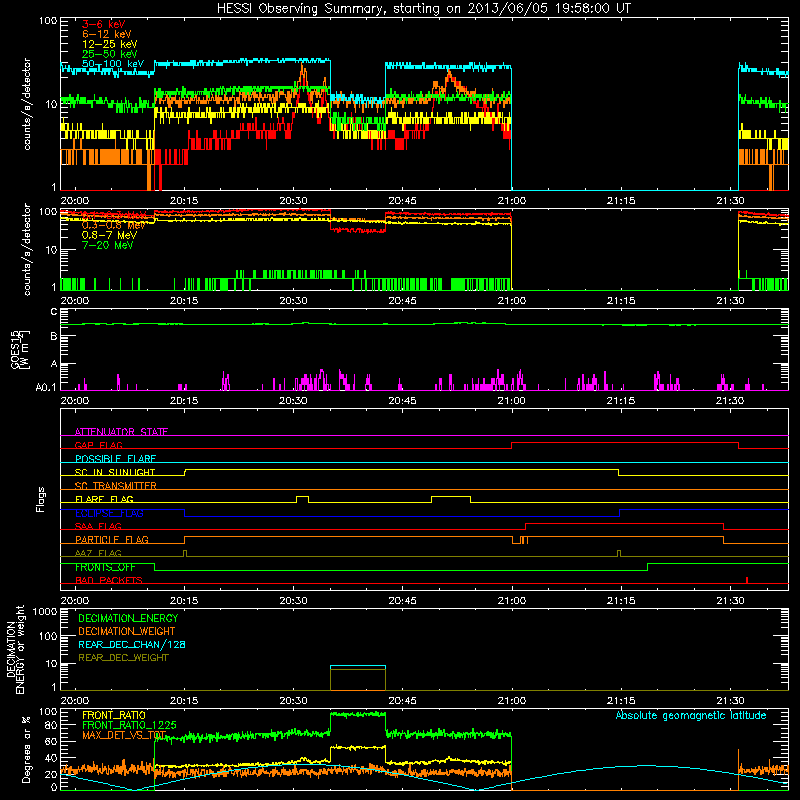Click the Degrees or % axis label
800x800 pixels.
[x=26, y=750]
